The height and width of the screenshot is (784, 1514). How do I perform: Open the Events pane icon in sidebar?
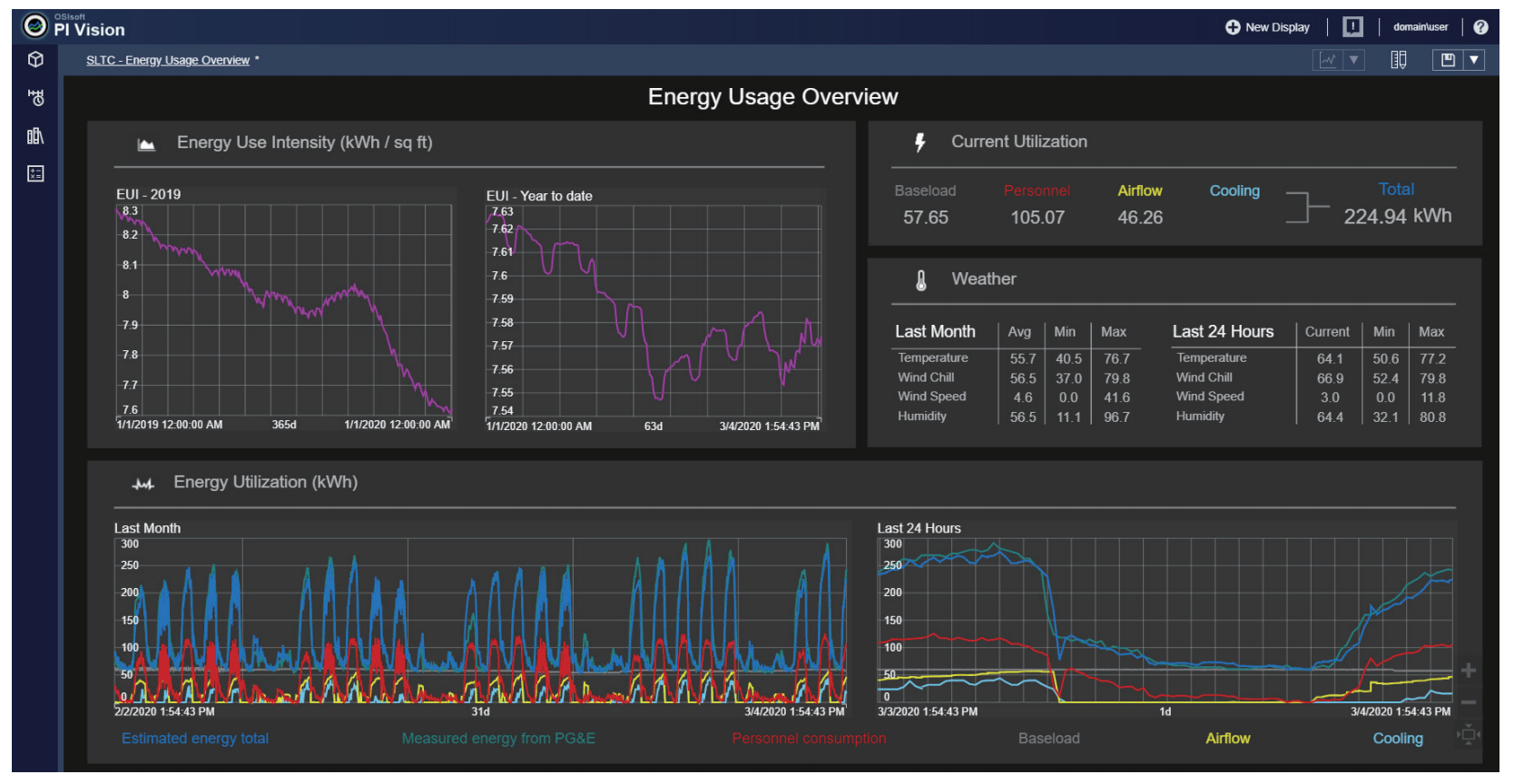(35, 97)
